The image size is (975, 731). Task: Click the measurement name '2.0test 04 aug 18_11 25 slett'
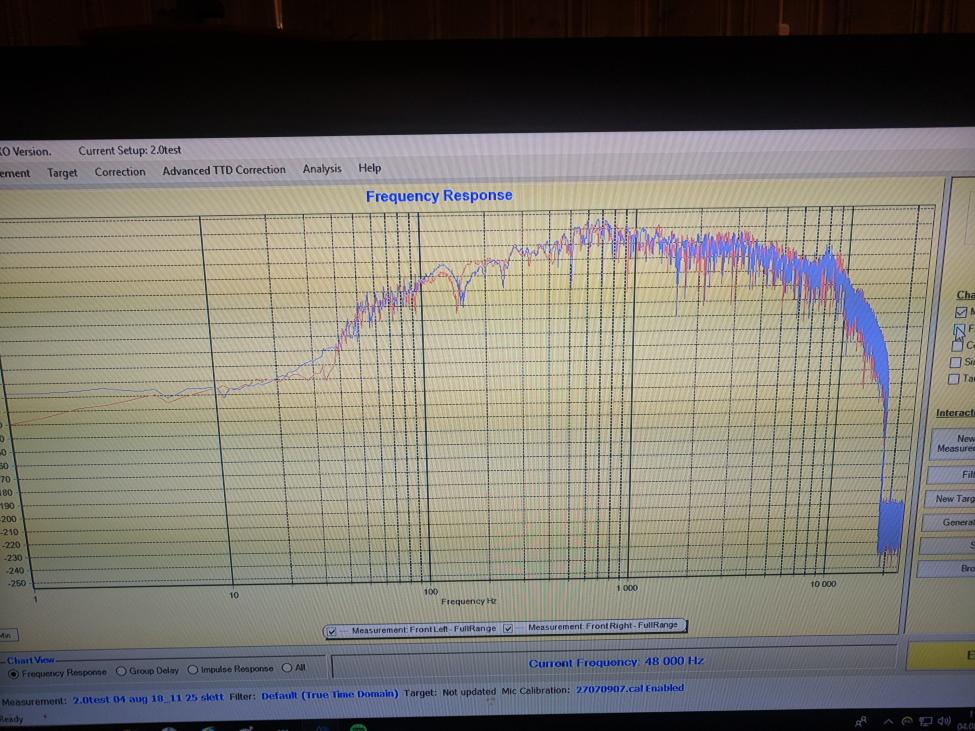[148, 698]
